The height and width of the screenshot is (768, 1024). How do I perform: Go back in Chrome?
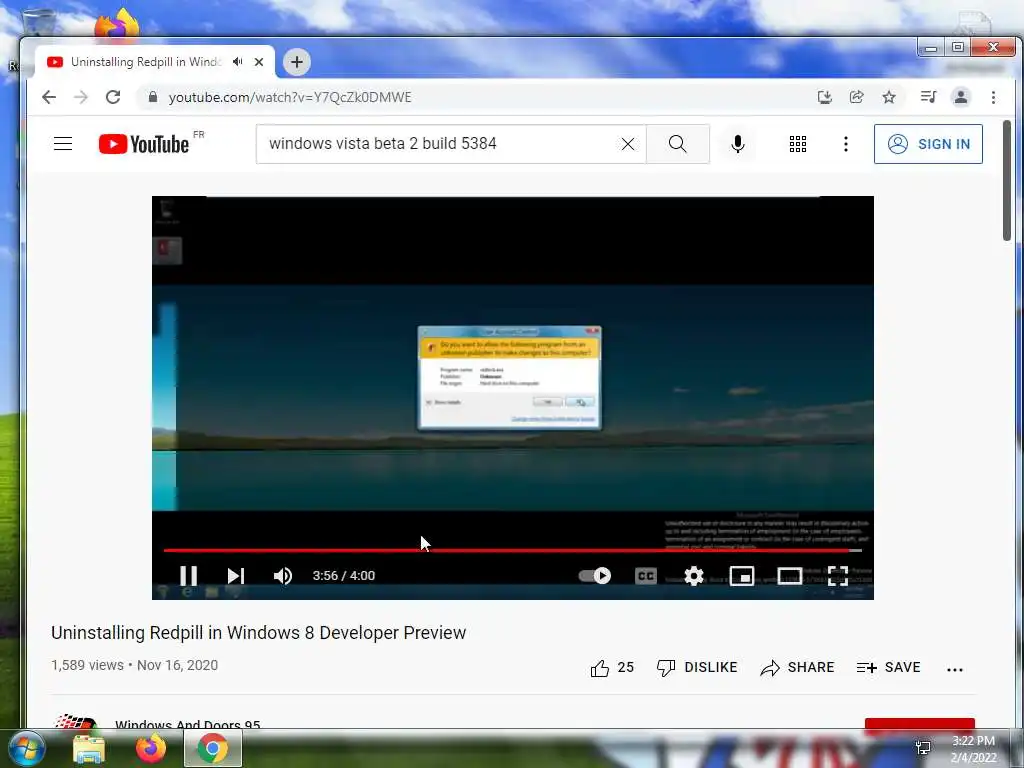(x=49, y=97)
